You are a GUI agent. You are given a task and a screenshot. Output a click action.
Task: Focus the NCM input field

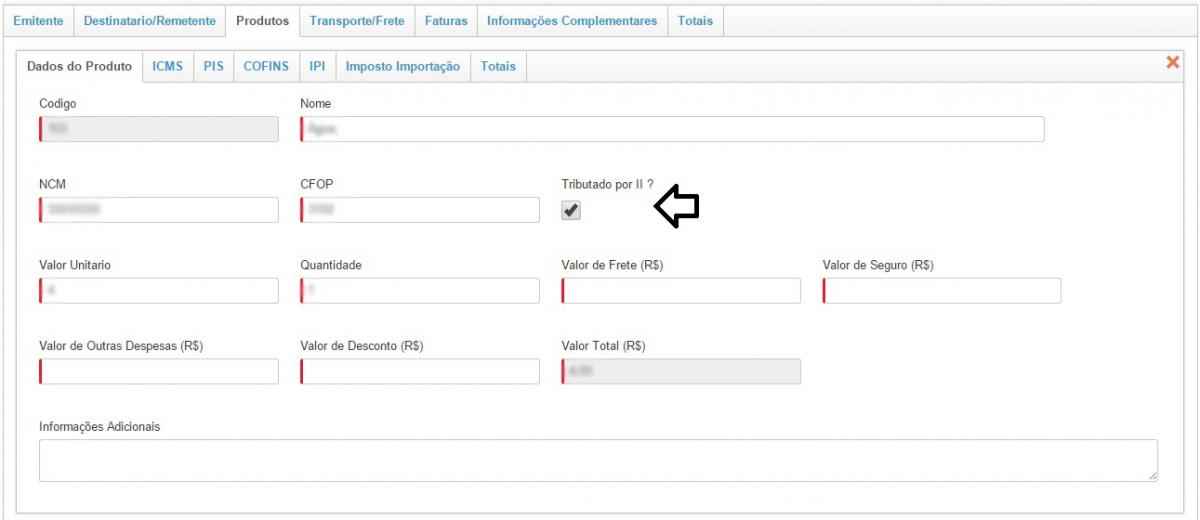[158, 210]
